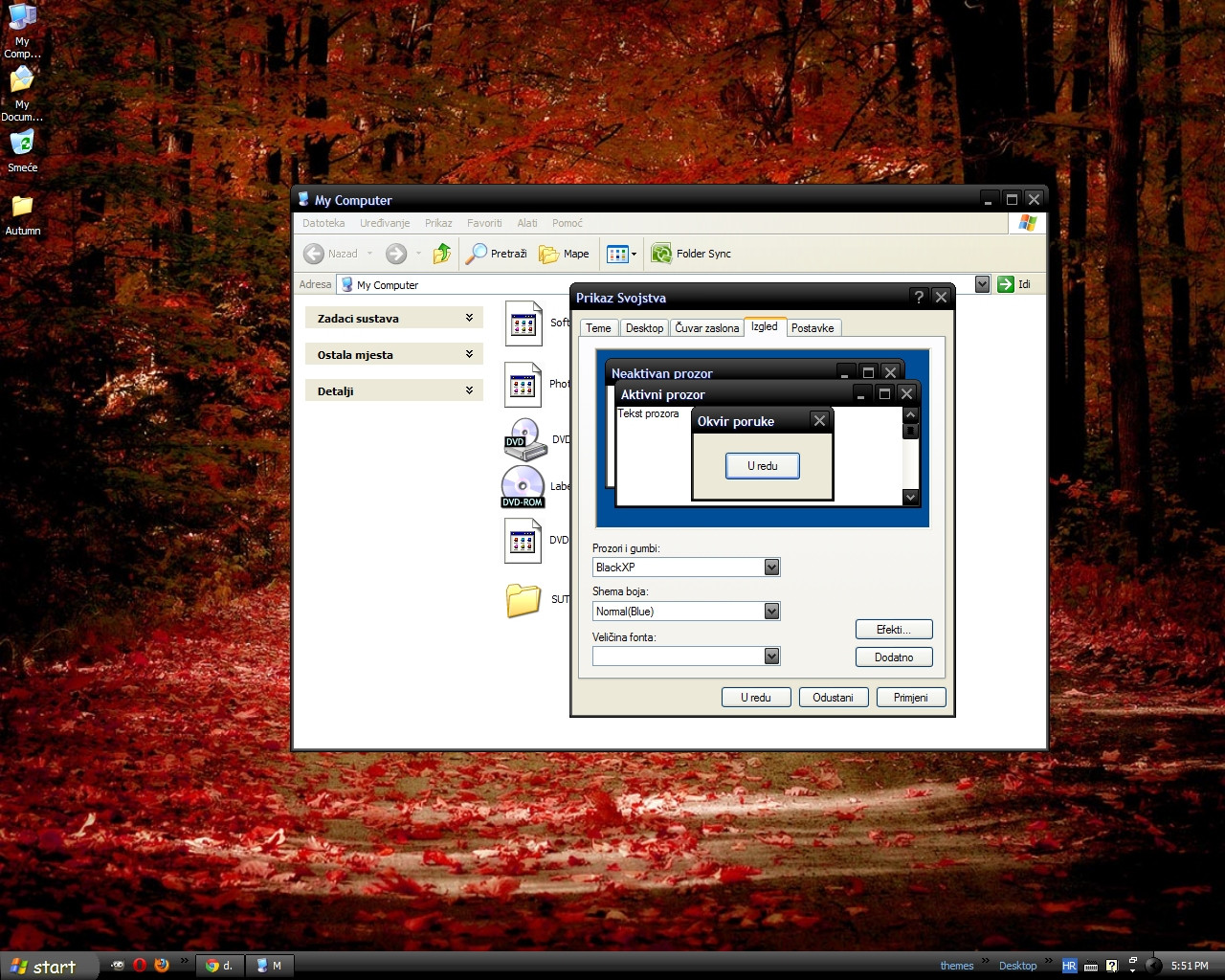This screenshot has height=980, width=1225.
Task: Switch to the Teme tab
Action: (x=598, y=328)
